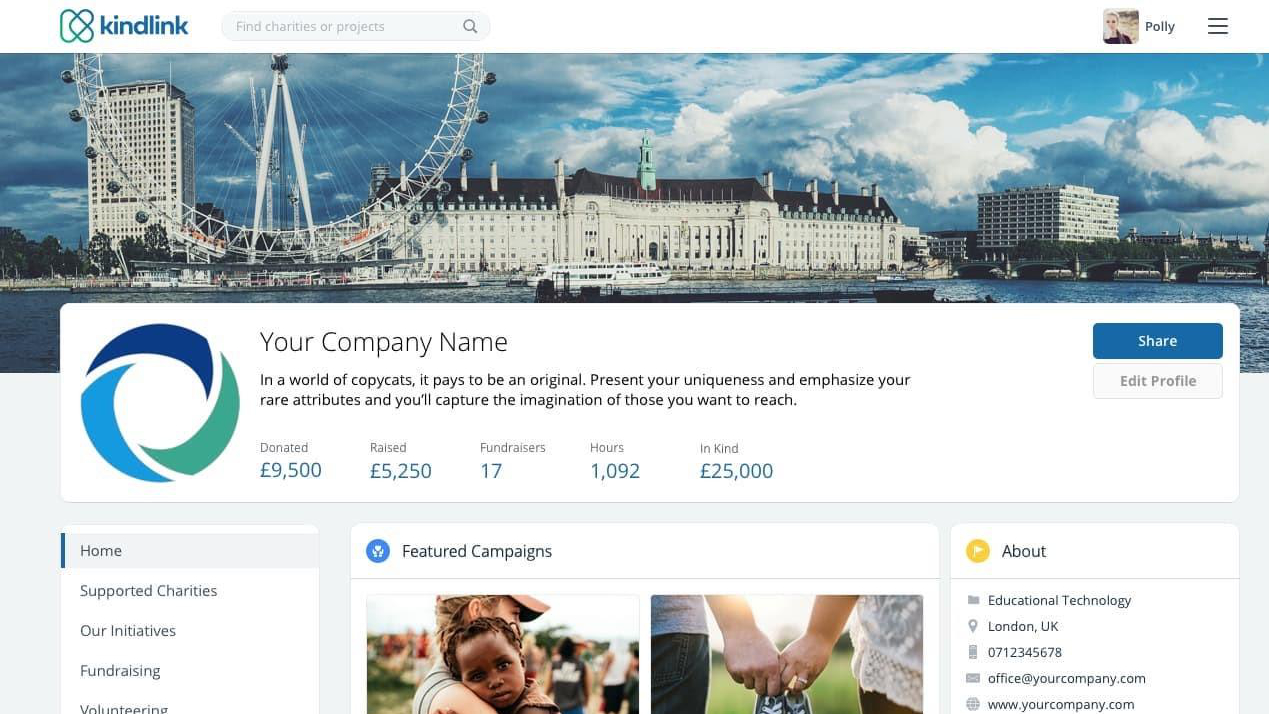Viewport: 1269px width, 714px height.
Task: Open the holding hands campaign thumbnail
Action: (x=787, y=654)
